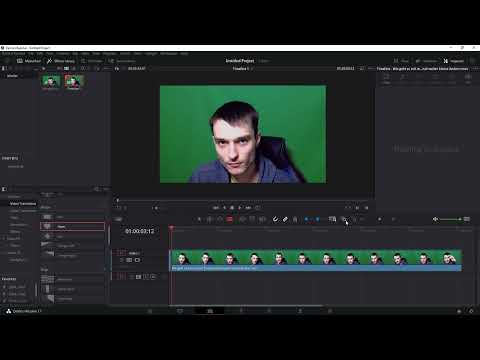Toggle the Linked Selection chain icon
Screen dimensions: 480x360
point(285,219)
